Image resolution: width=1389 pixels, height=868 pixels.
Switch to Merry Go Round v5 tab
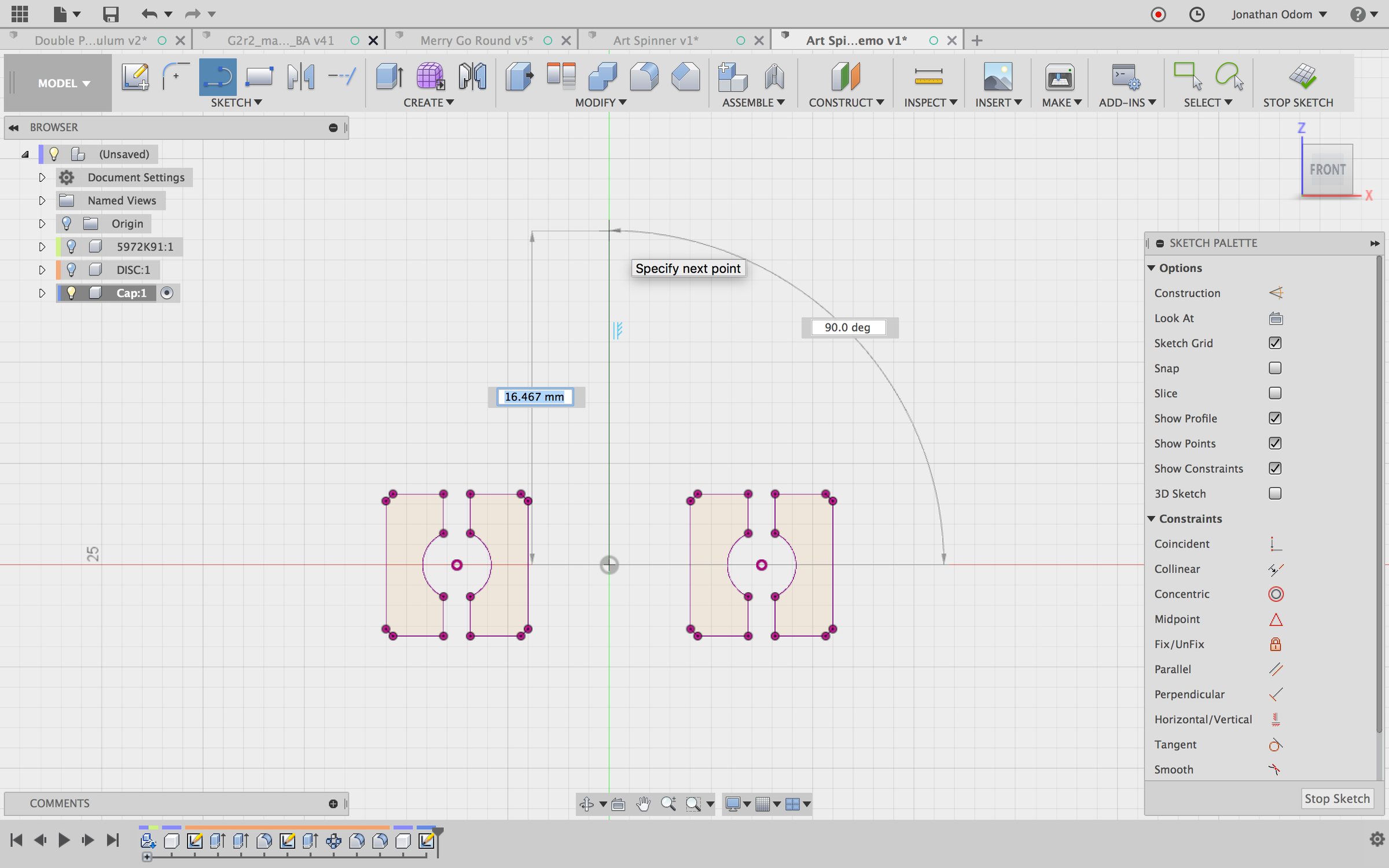coord(476,41)
